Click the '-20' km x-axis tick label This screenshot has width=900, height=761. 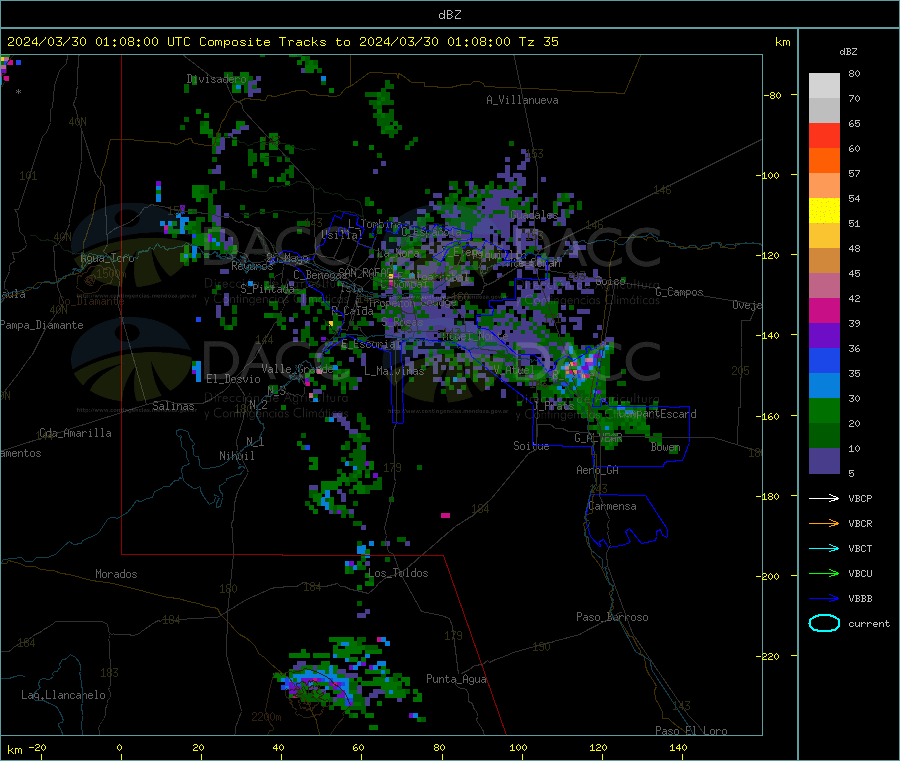coord(37,747)
